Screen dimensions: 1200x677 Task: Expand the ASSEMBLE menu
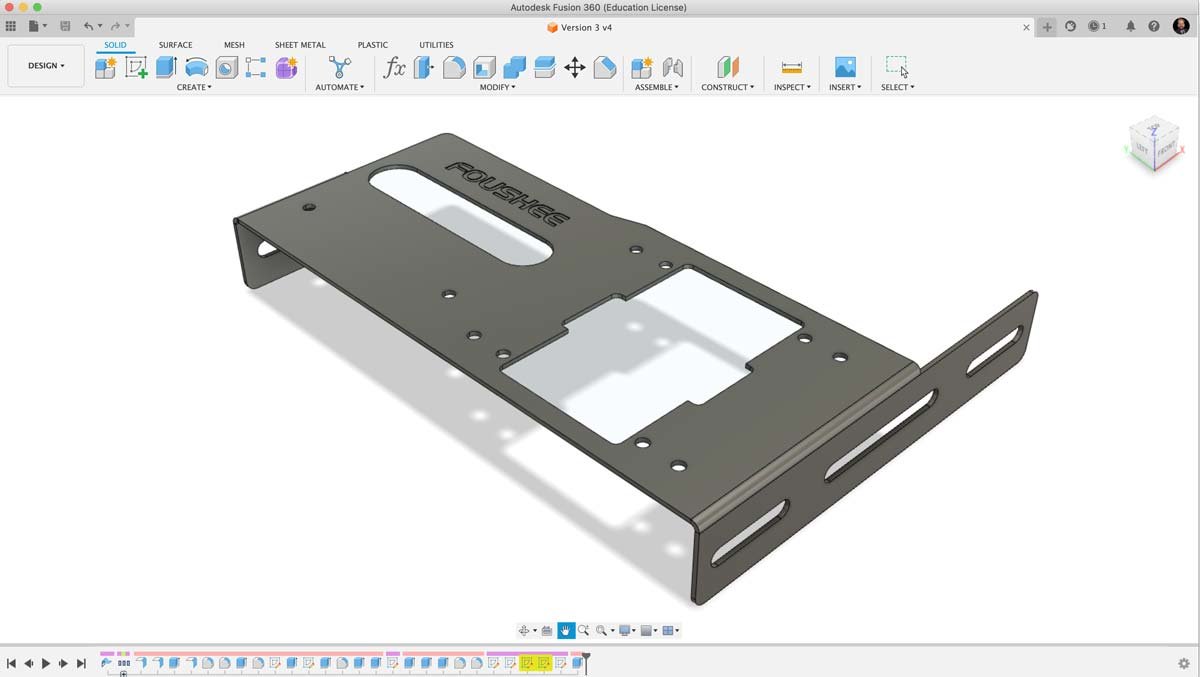point(657,87)
